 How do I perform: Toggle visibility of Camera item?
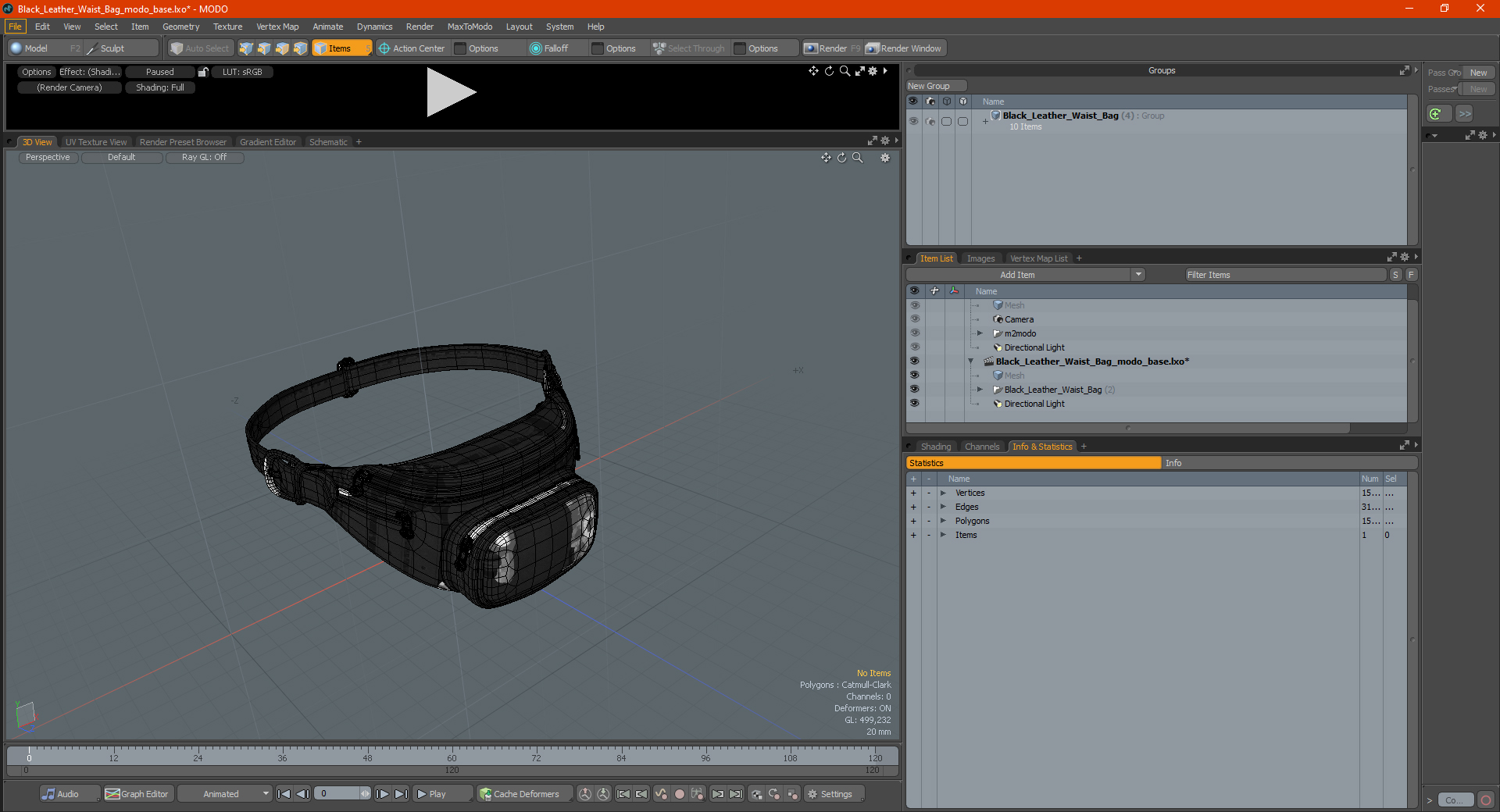click(x=914, y=319)
